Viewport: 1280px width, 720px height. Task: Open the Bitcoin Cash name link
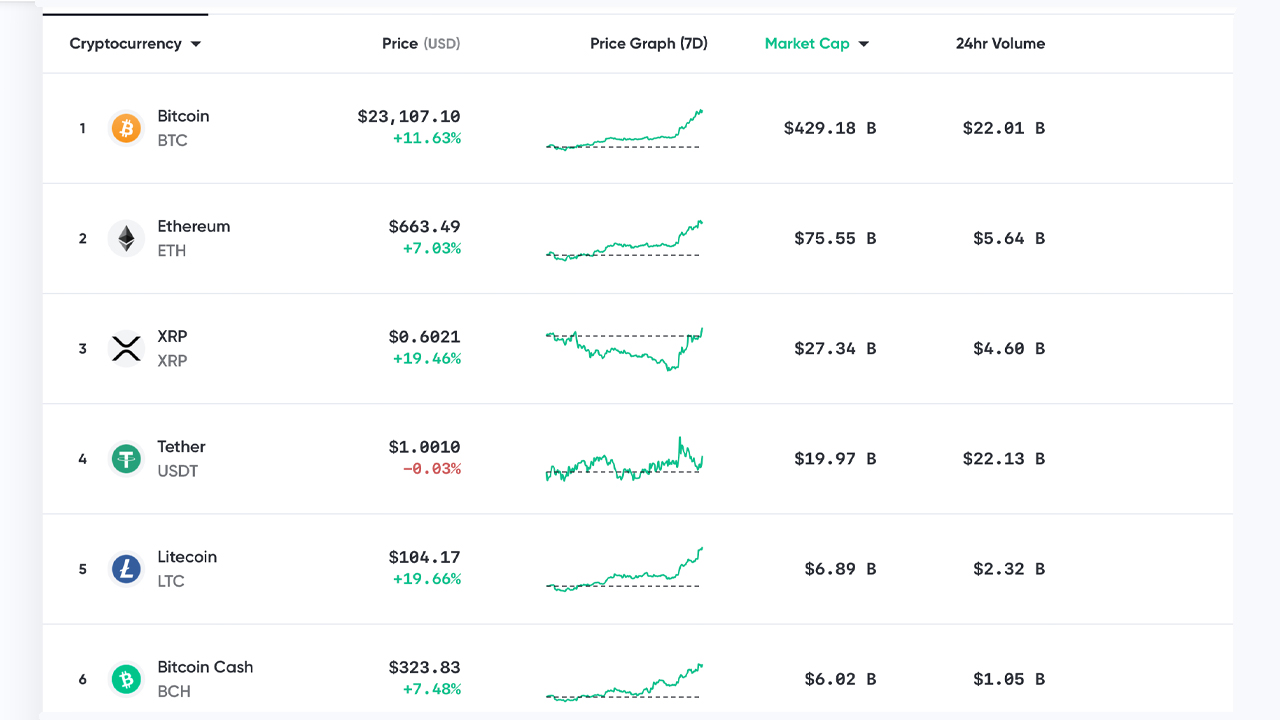(205, 667)
